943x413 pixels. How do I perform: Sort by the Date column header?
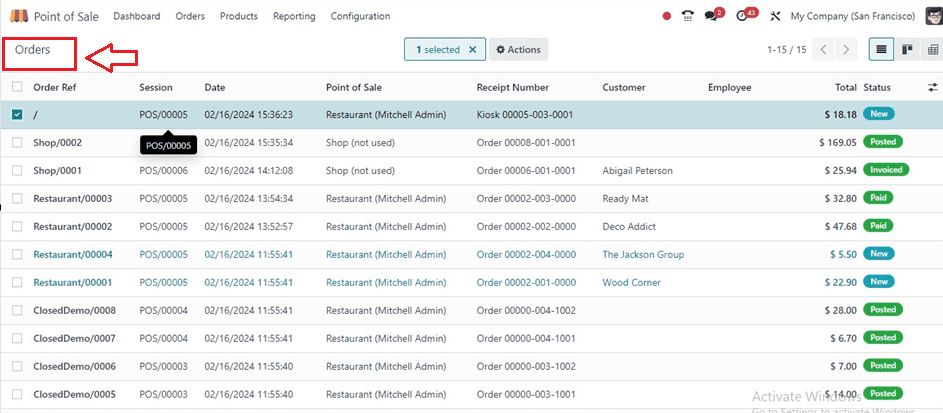point(215,87)
